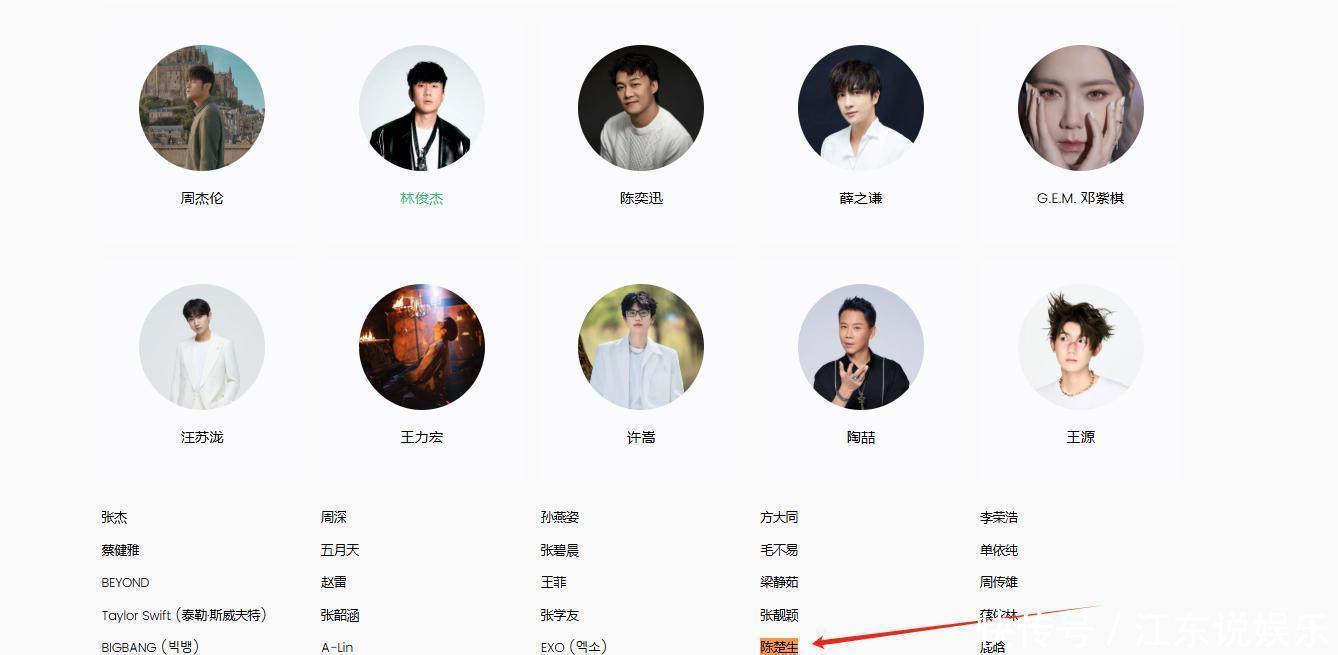Select 王力宏's avatar thumbnail

tap(422, 347)
